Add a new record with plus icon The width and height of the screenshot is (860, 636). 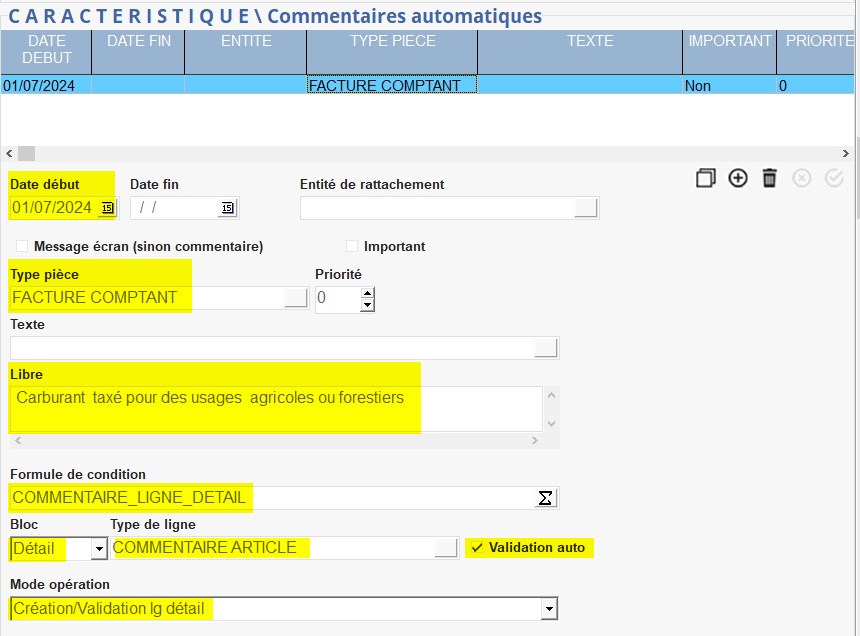coord(738,178)
